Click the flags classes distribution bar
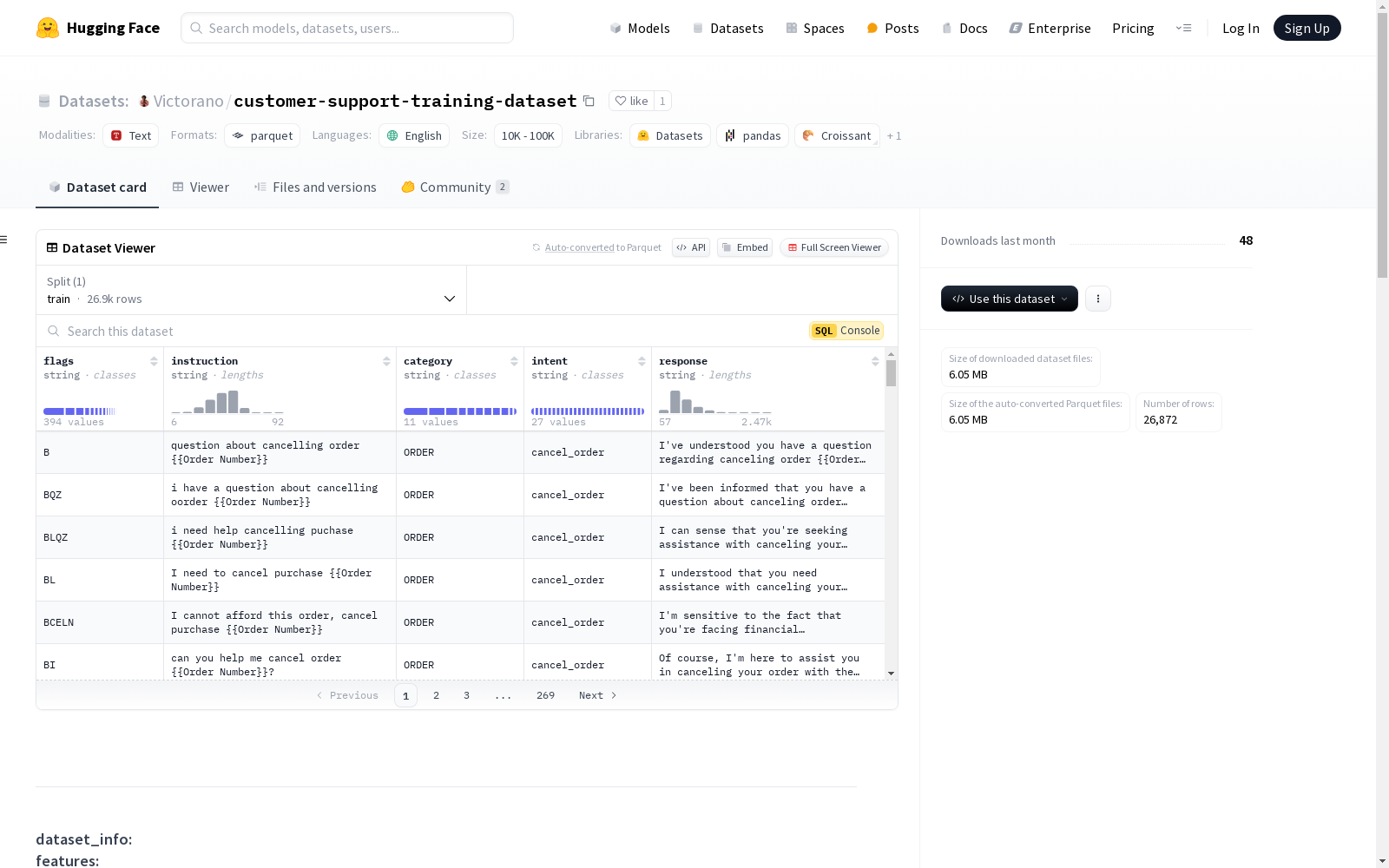 pos(79,411)
